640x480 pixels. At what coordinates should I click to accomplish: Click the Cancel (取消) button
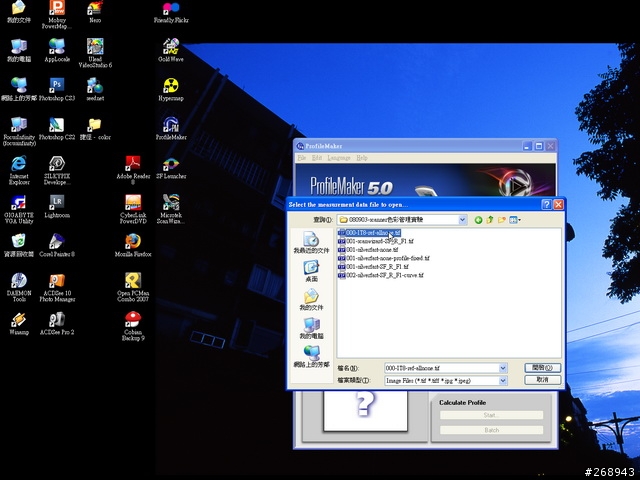(x=542, y=380)
